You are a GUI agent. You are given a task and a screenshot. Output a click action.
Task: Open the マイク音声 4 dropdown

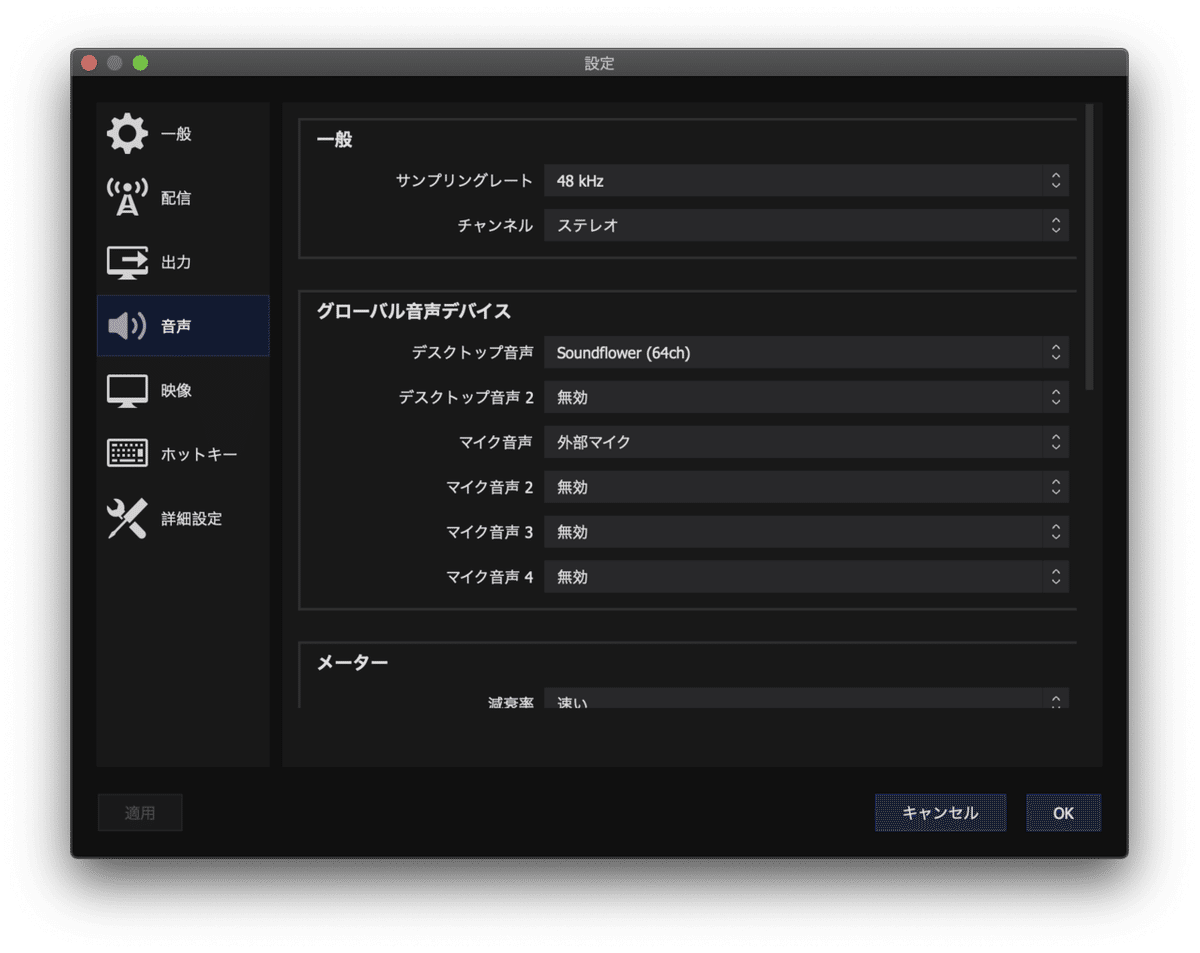805,576
